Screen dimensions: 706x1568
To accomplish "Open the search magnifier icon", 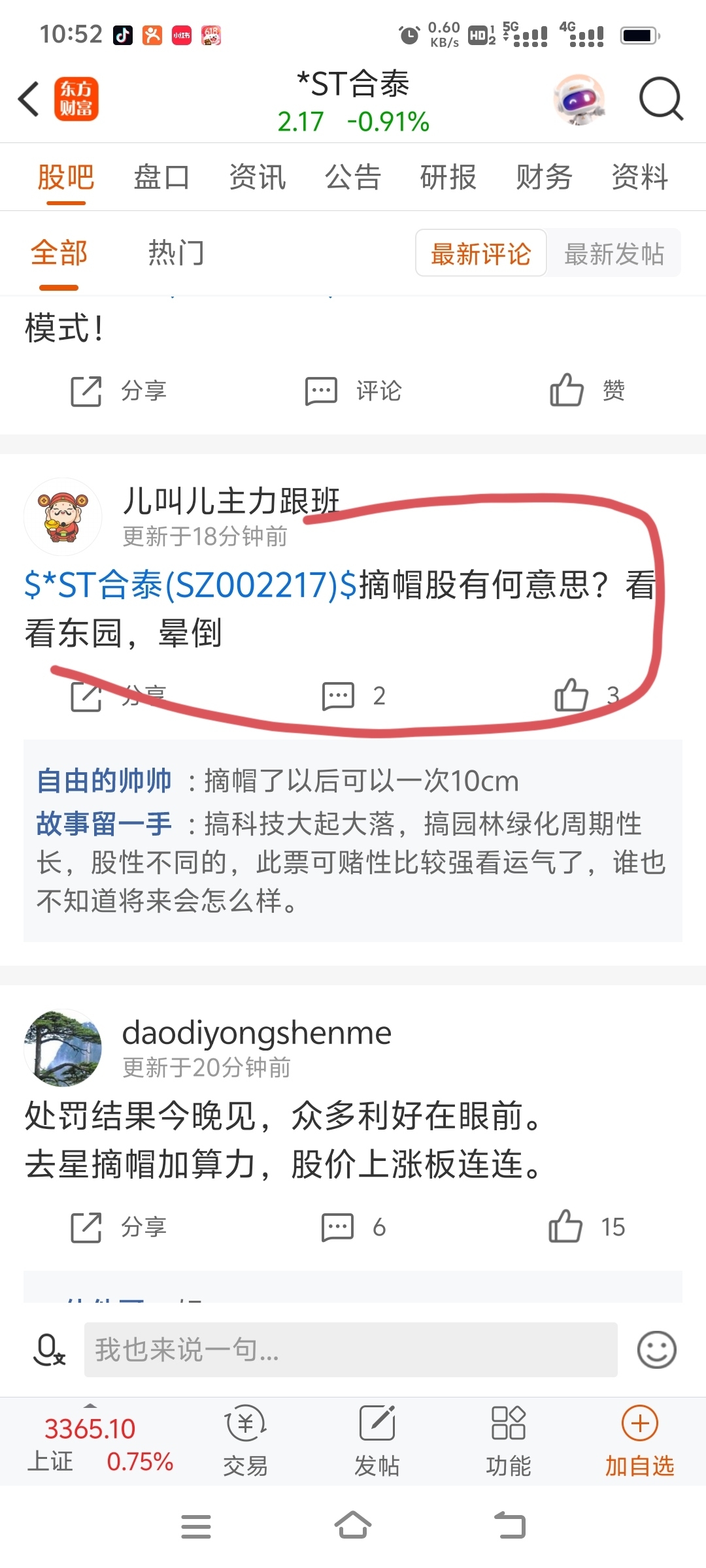I will pyautogui.click(x=661, y=99).
